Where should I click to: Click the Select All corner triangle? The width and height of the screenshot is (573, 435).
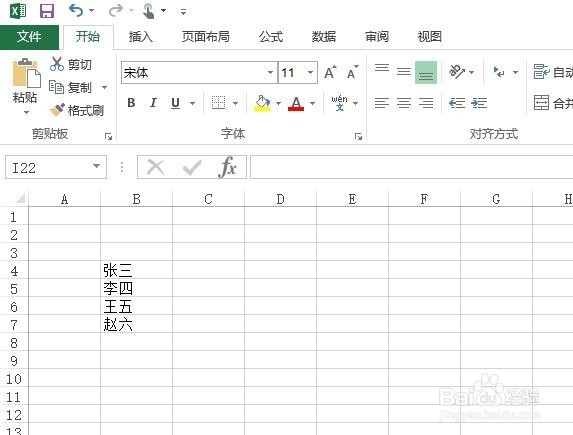(x=20, y=198)
